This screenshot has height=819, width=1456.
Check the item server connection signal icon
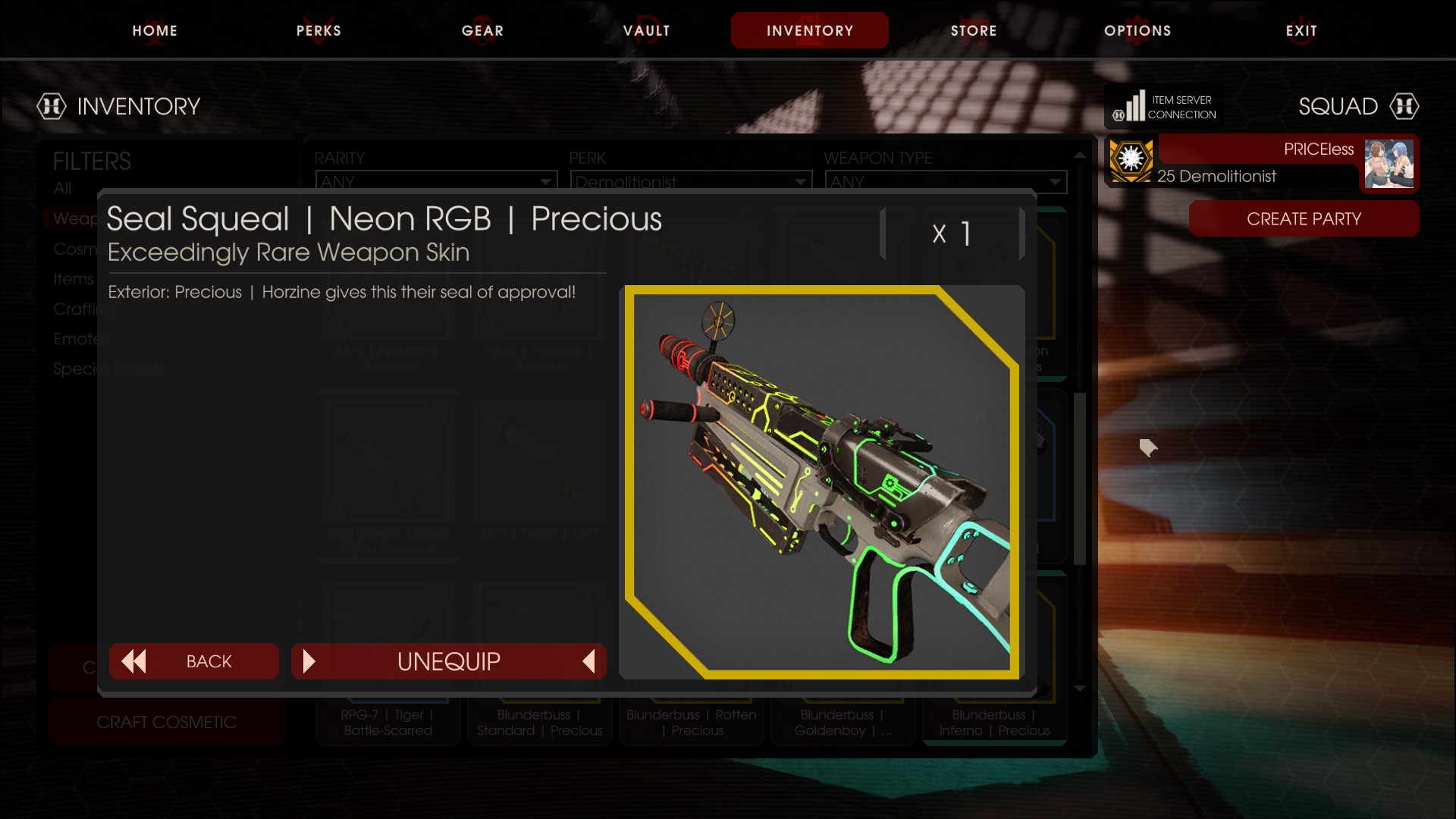1129,106
